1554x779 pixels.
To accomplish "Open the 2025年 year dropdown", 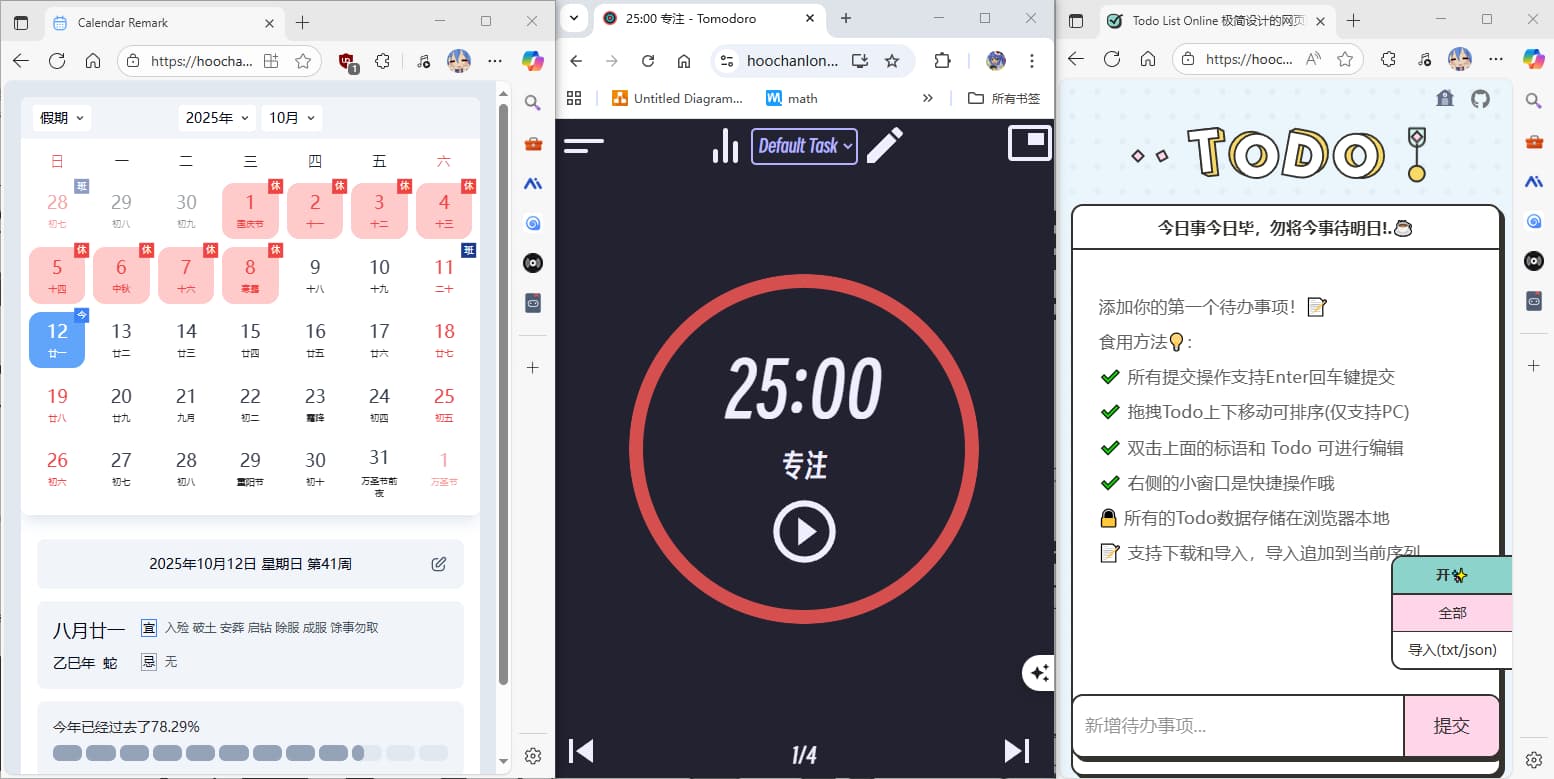I will pyautogui.click(x=216, y=118).
